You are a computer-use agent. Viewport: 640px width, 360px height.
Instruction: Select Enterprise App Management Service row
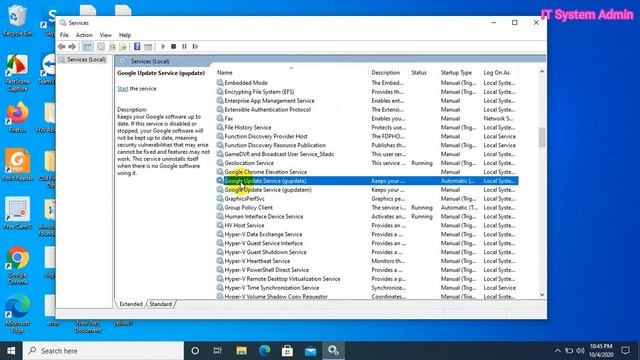pos(367,101)
